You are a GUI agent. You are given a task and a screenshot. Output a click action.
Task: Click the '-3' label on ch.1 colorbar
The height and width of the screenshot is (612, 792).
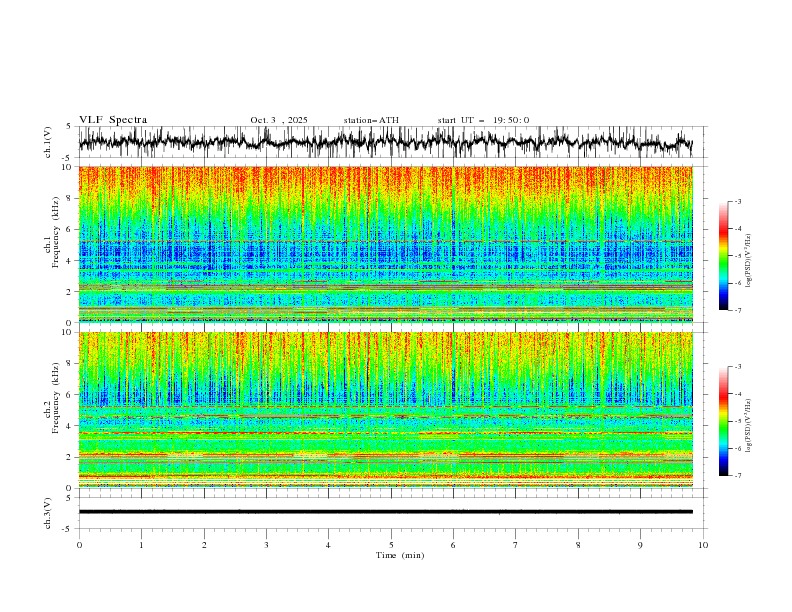(x=738, y=201)
